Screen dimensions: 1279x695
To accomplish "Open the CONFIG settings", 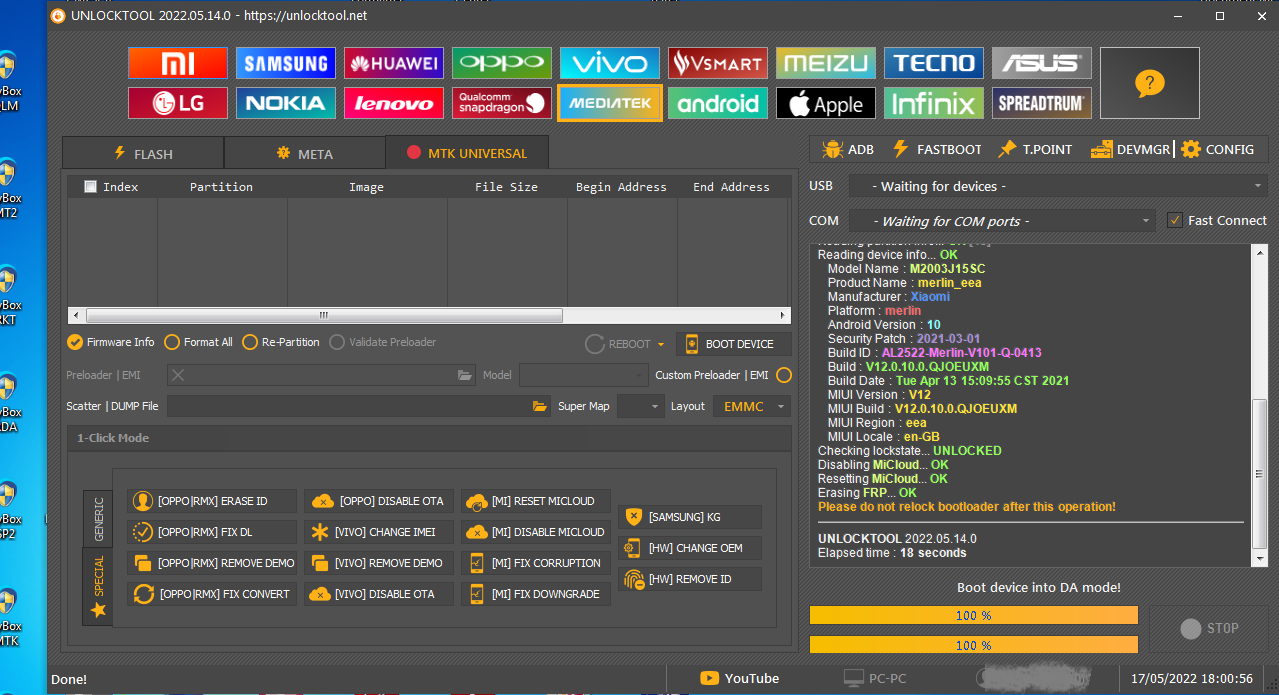I will click(1217, 149).
